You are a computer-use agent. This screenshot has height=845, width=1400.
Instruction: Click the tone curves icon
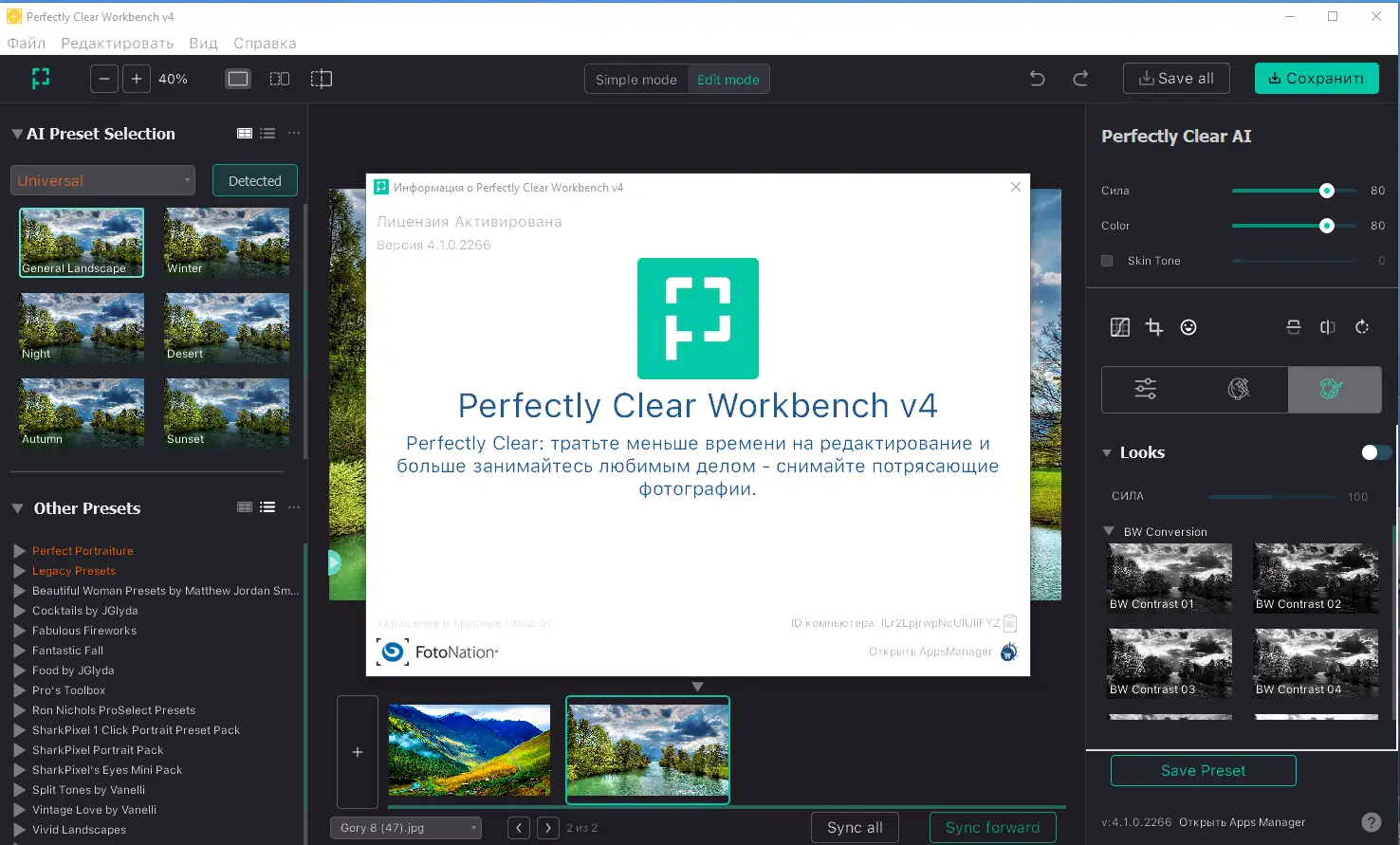point(1120,327)
